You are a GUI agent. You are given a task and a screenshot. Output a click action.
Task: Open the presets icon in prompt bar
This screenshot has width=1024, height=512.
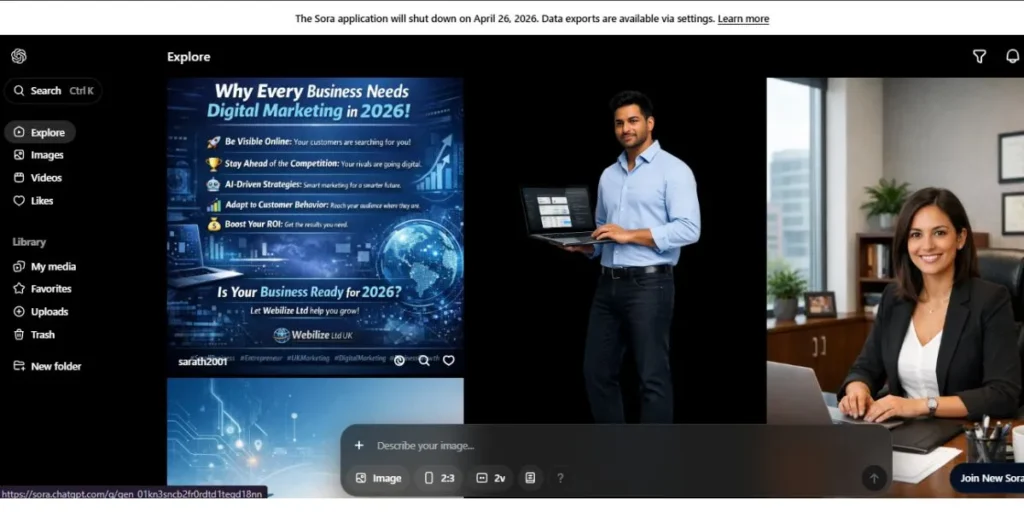coord(530,478)
